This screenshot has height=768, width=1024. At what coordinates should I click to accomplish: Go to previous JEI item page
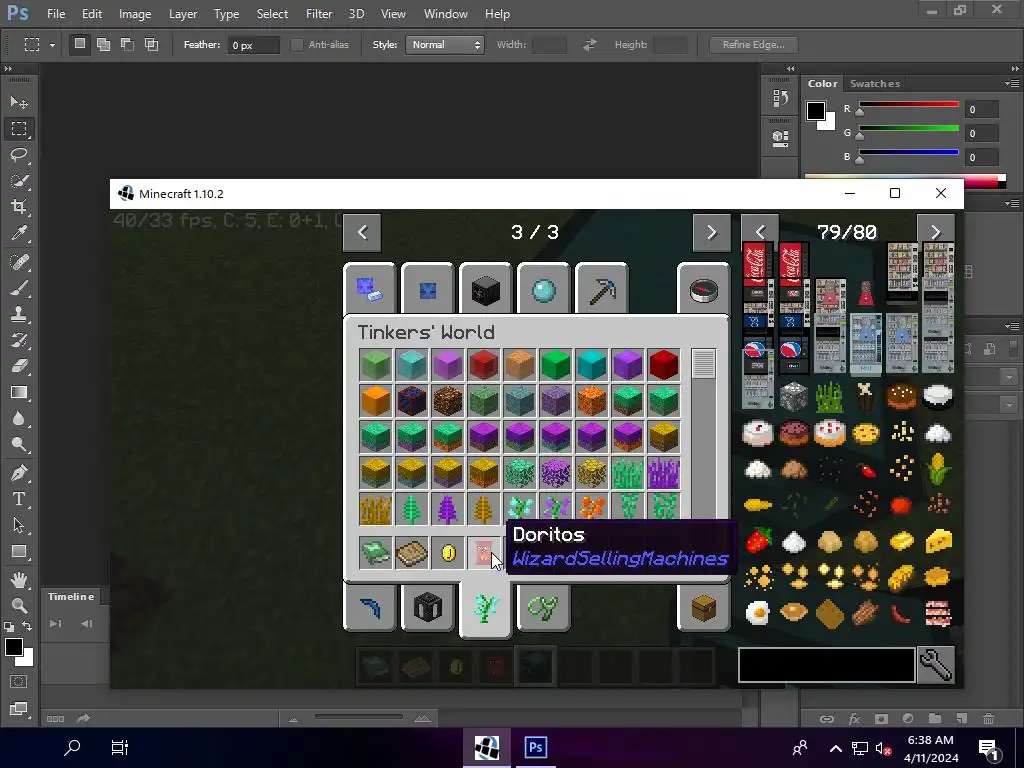click(760, 232)
